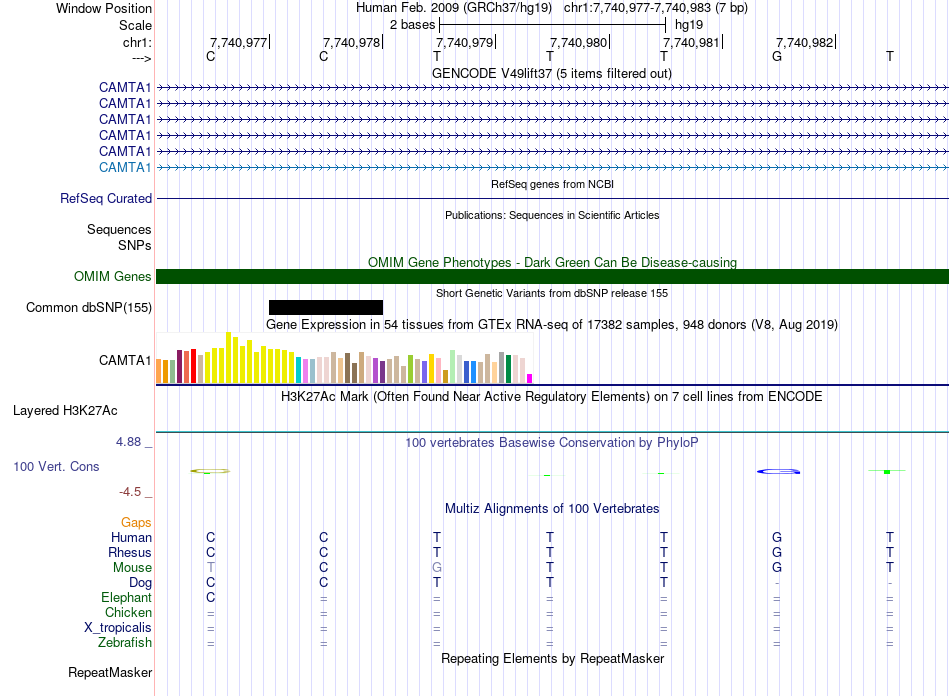Click the 'hg19' label beside the scale bar

point(689,25)
